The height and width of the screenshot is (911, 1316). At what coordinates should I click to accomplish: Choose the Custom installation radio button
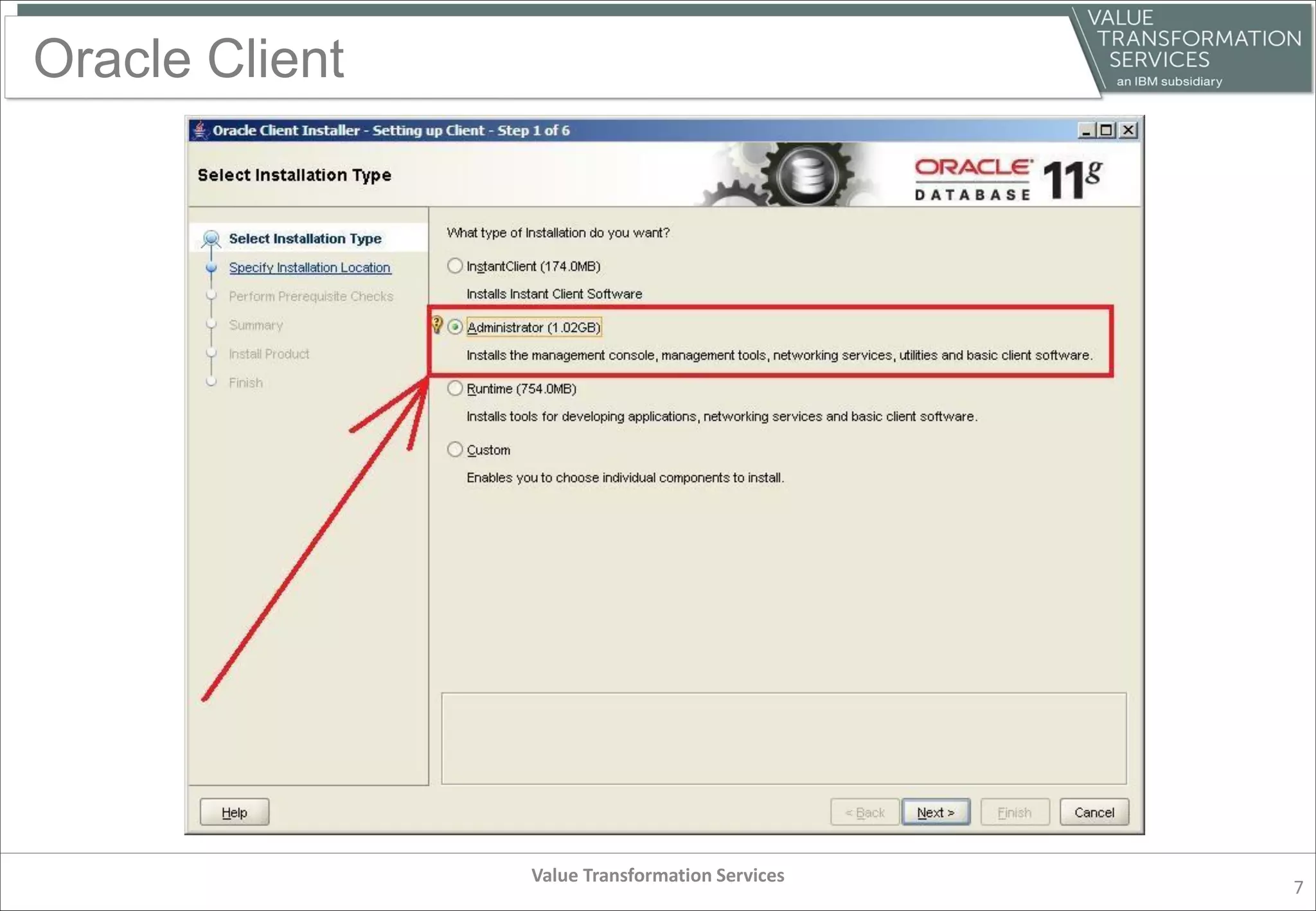(x=455, y=450)
